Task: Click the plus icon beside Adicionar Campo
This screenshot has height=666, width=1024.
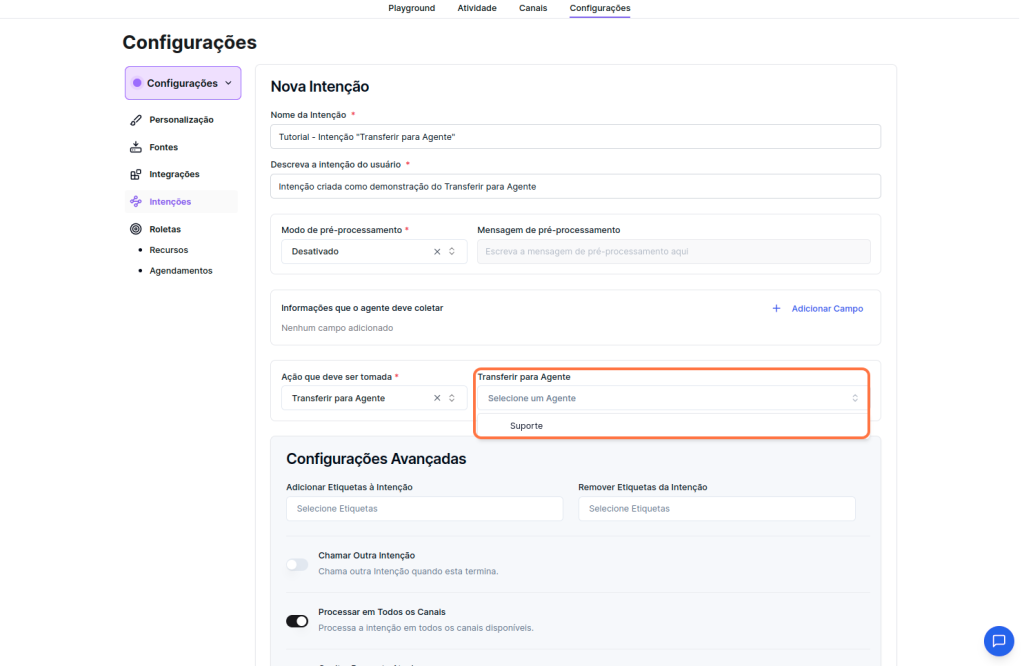Action: coord(776,309)
